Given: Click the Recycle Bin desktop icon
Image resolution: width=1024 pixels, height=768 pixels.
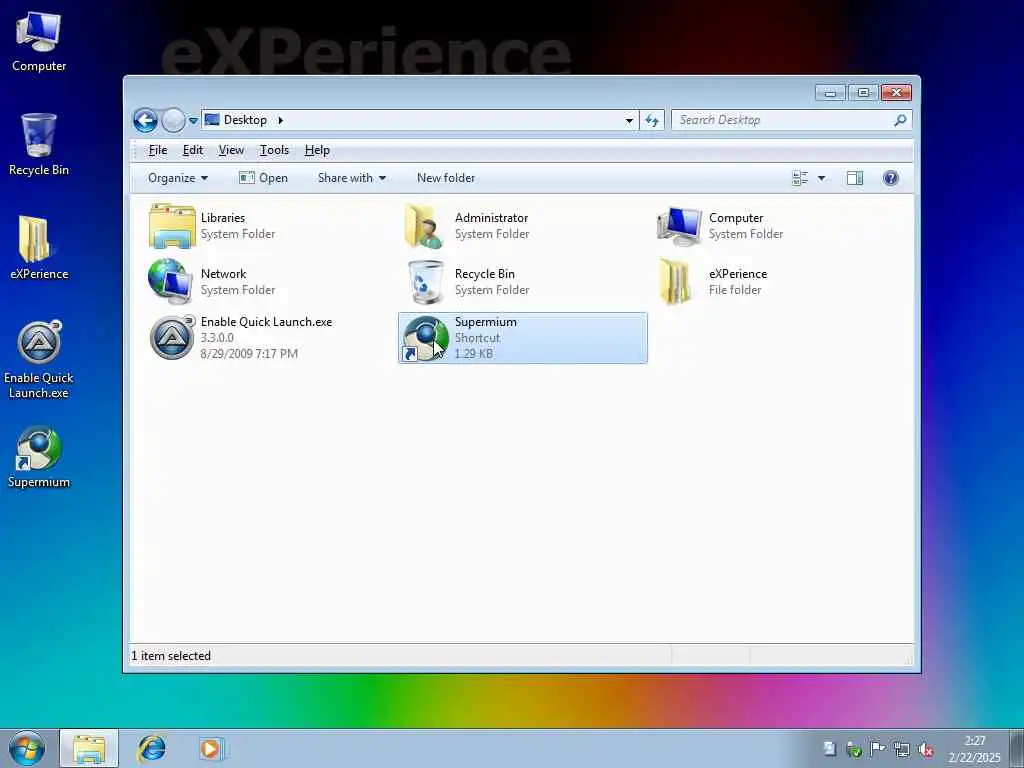Looking at the screenshot, I should click(x=39, y=145).
